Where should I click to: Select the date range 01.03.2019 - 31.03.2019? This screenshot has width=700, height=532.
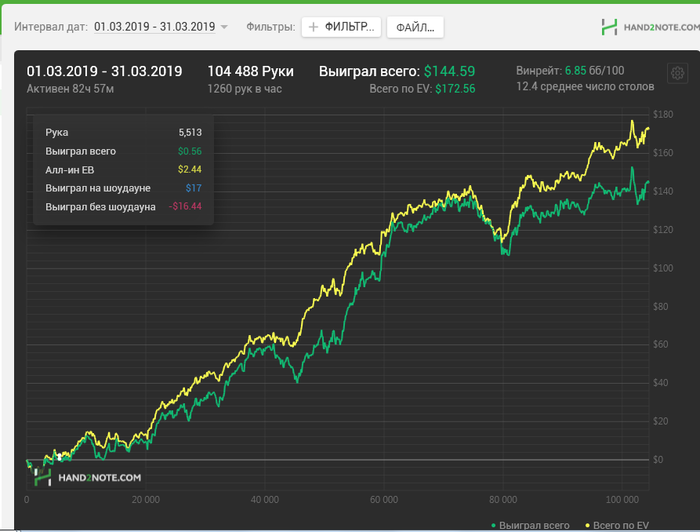coord(154,27)
